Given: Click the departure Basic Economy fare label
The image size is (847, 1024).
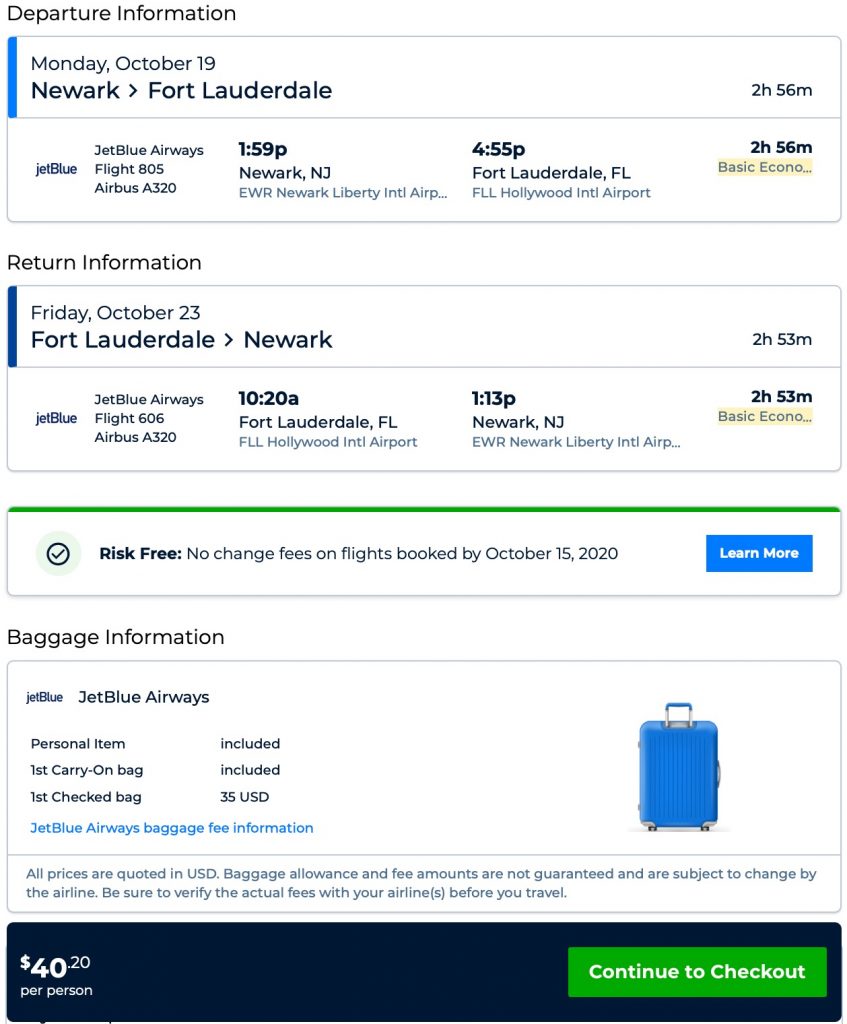Looking at the screenshot, I should pos(765,168).
